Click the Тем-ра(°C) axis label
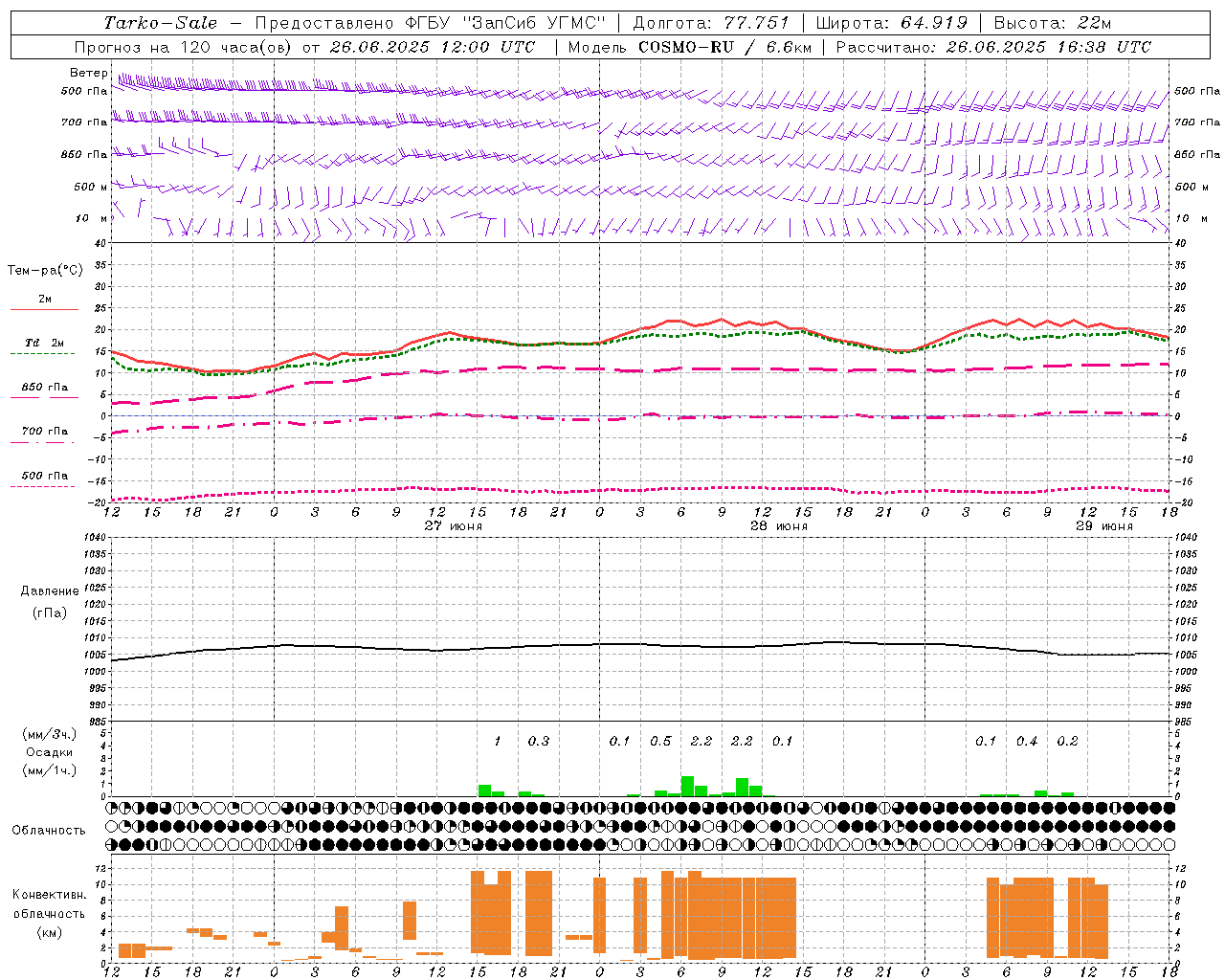 (x=45, y=271)
